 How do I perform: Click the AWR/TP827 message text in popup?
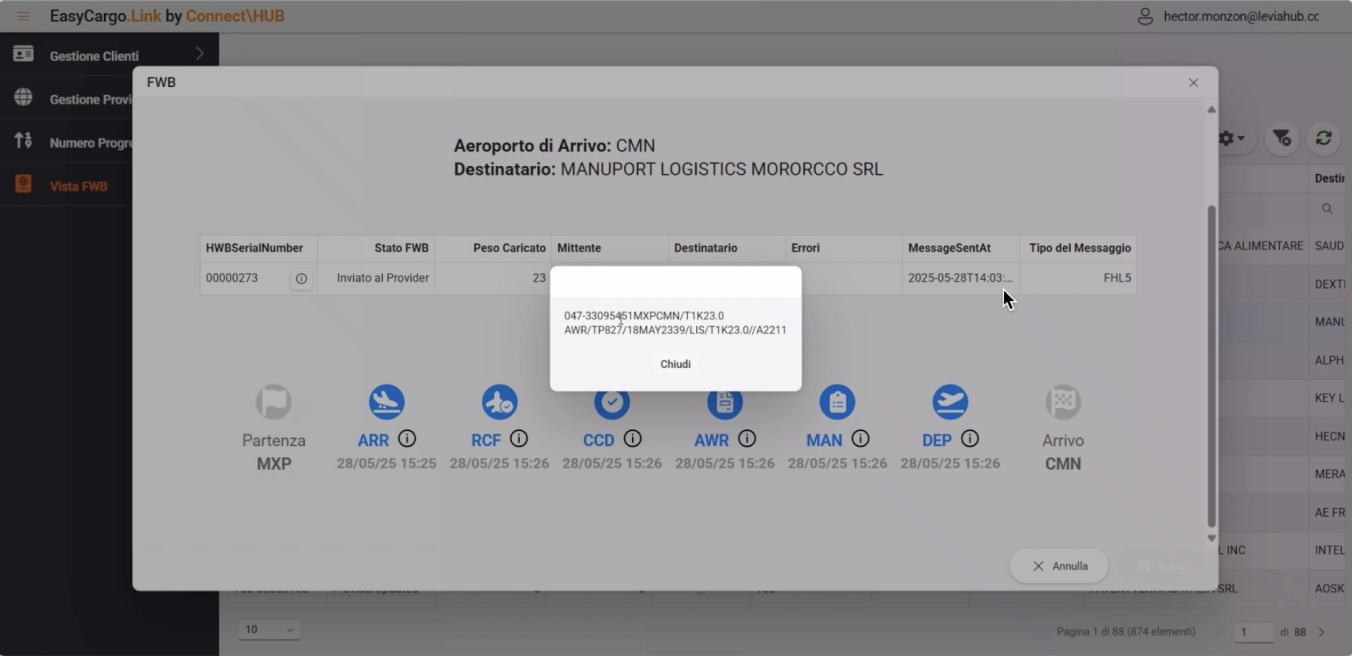coord(675,330)
